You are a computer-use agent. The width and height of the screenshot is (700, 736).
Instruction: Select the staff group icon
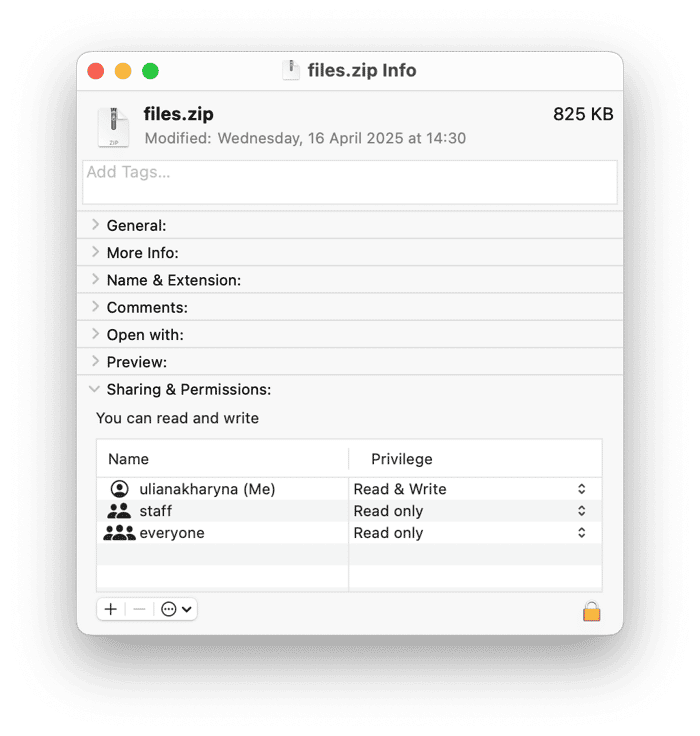pyautogui.click(x=119, y=511)
